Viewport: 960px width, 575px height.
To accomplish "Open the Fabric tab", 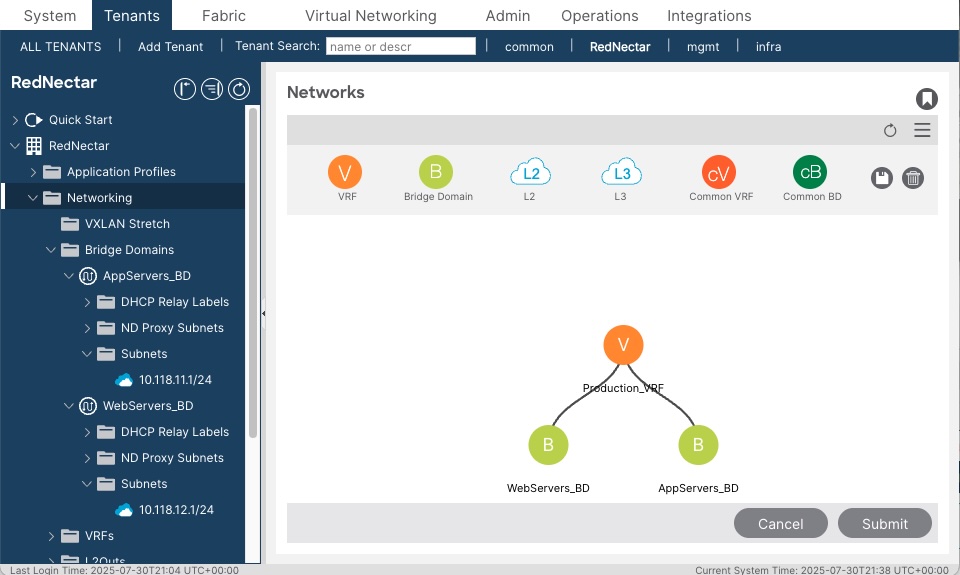I will point(223,16).
